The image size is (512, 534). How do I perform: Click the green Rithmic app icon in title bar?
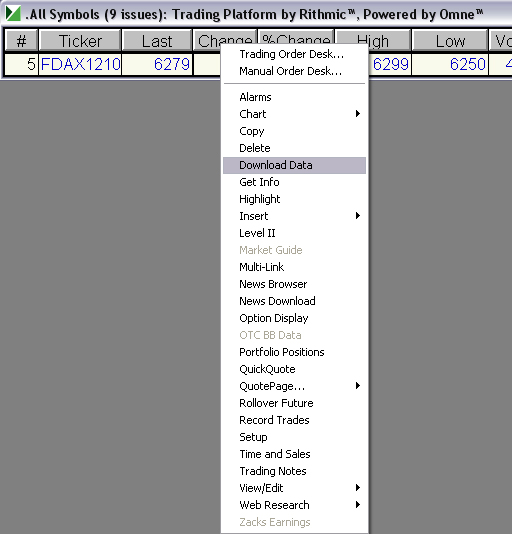pos(13,14)
